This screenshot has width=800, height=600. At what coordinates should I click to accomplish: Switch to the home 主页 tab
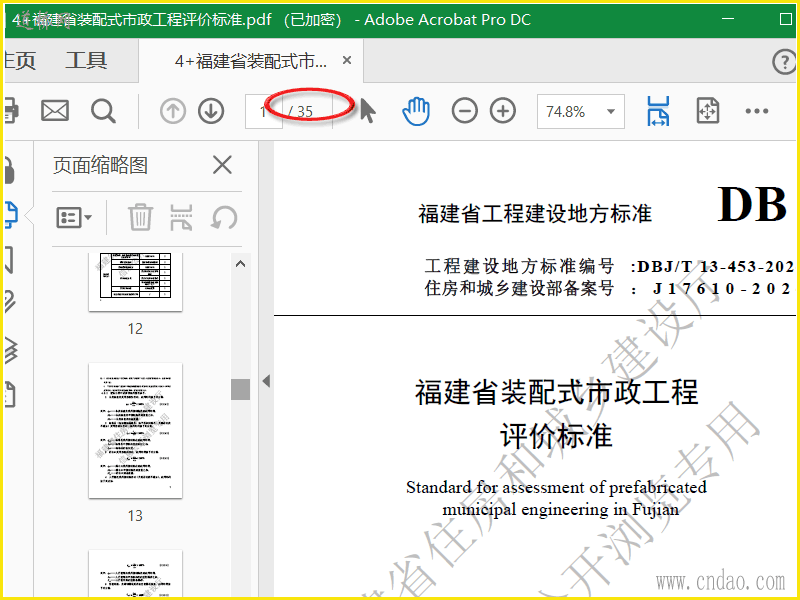[19, 61]
